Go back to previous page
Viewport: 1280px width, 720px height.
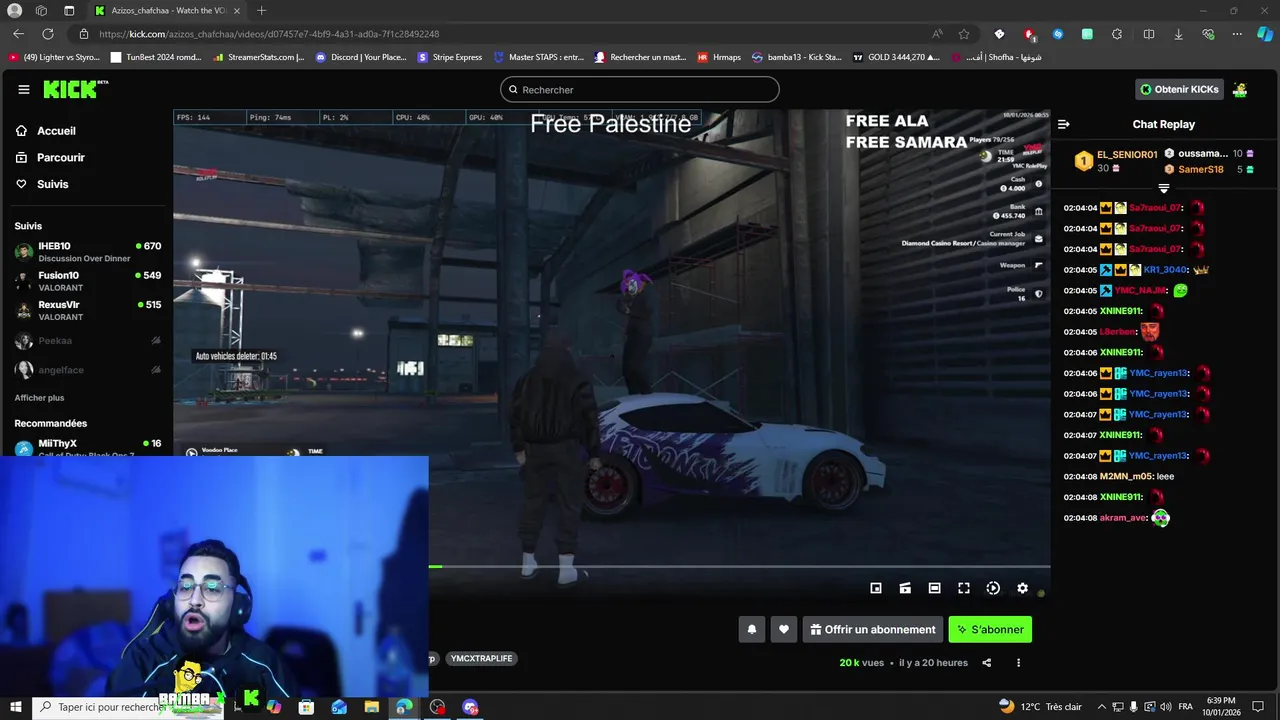tap(18, 34)
